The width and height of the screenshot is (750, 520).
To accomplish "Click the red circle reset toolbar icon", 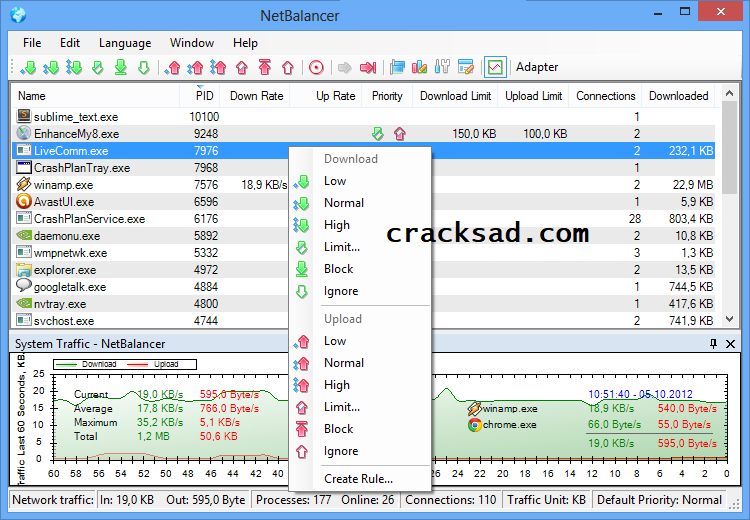I will coord(316,67).
